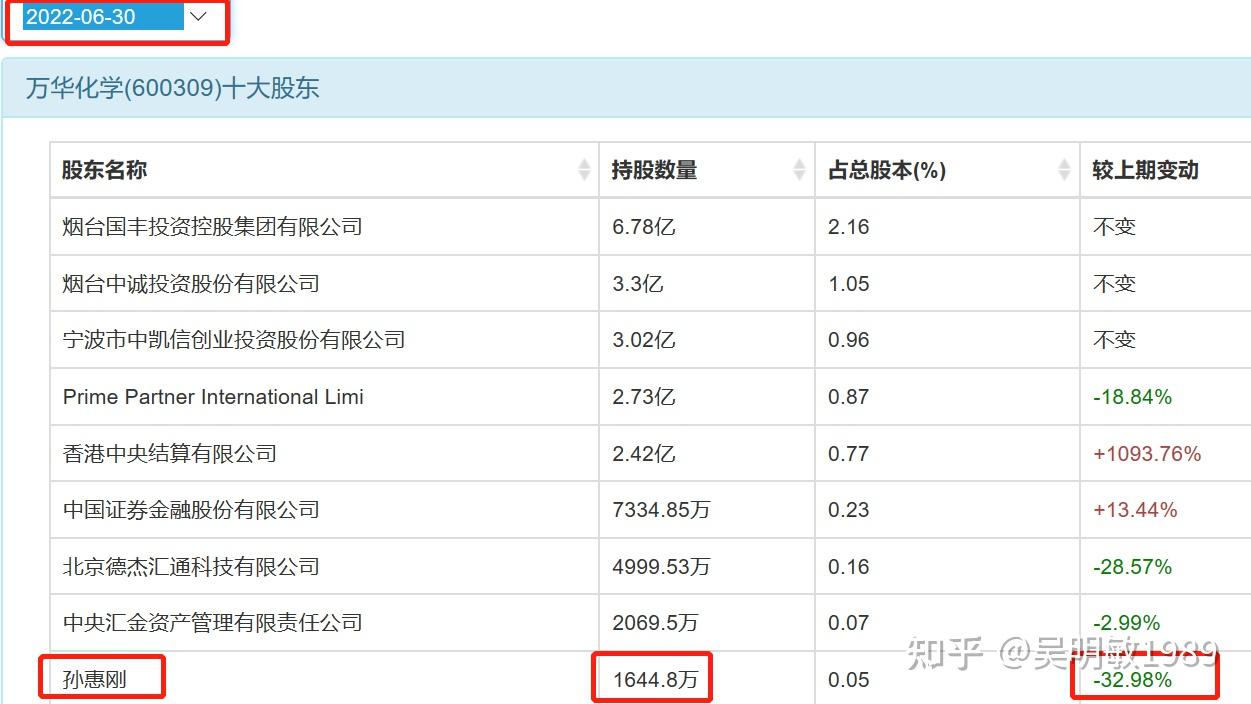Click the 2069.5万 holding value

(655, 623)
